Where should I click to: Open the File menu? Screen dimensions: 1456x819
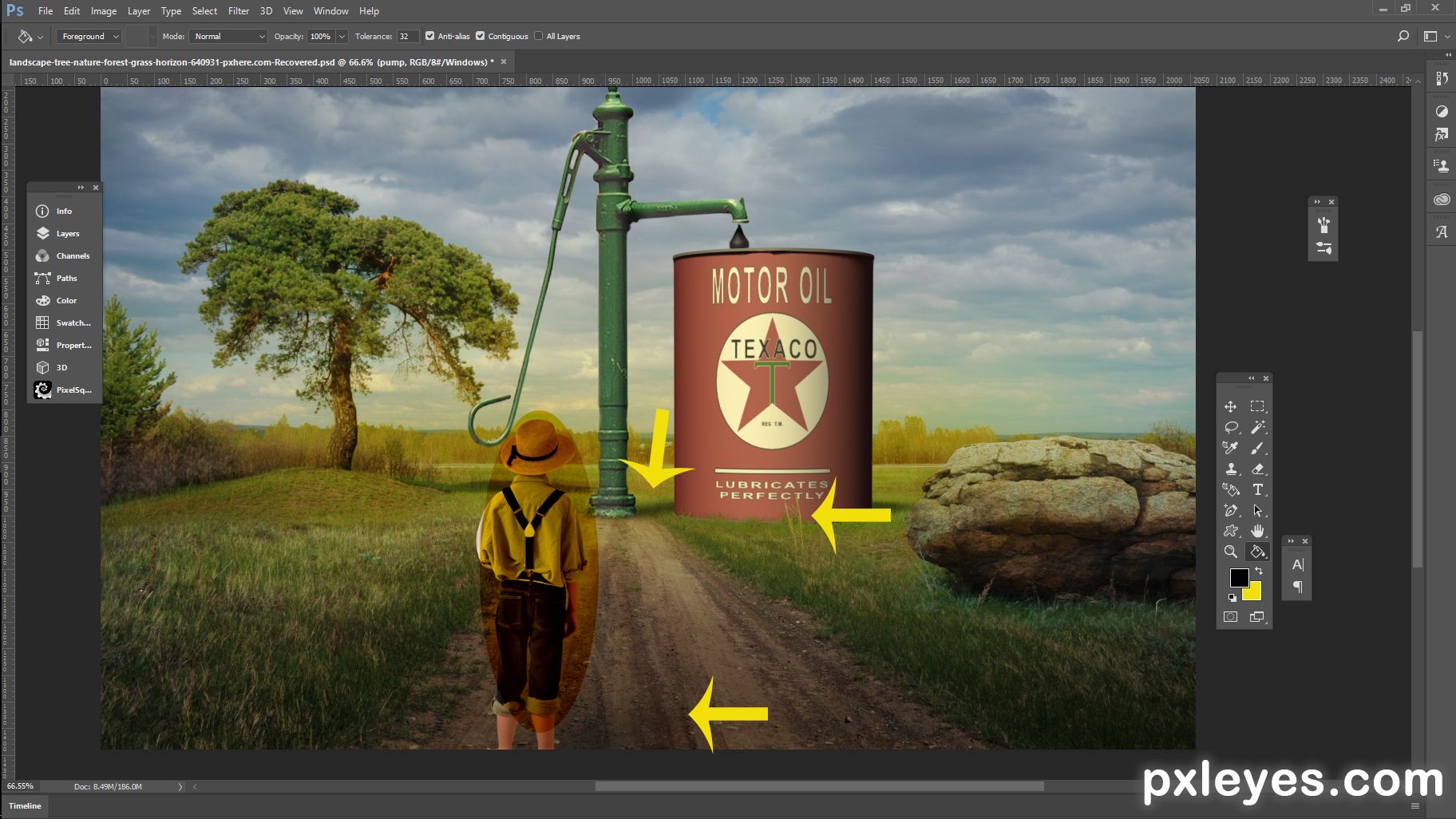pos(45,11)
